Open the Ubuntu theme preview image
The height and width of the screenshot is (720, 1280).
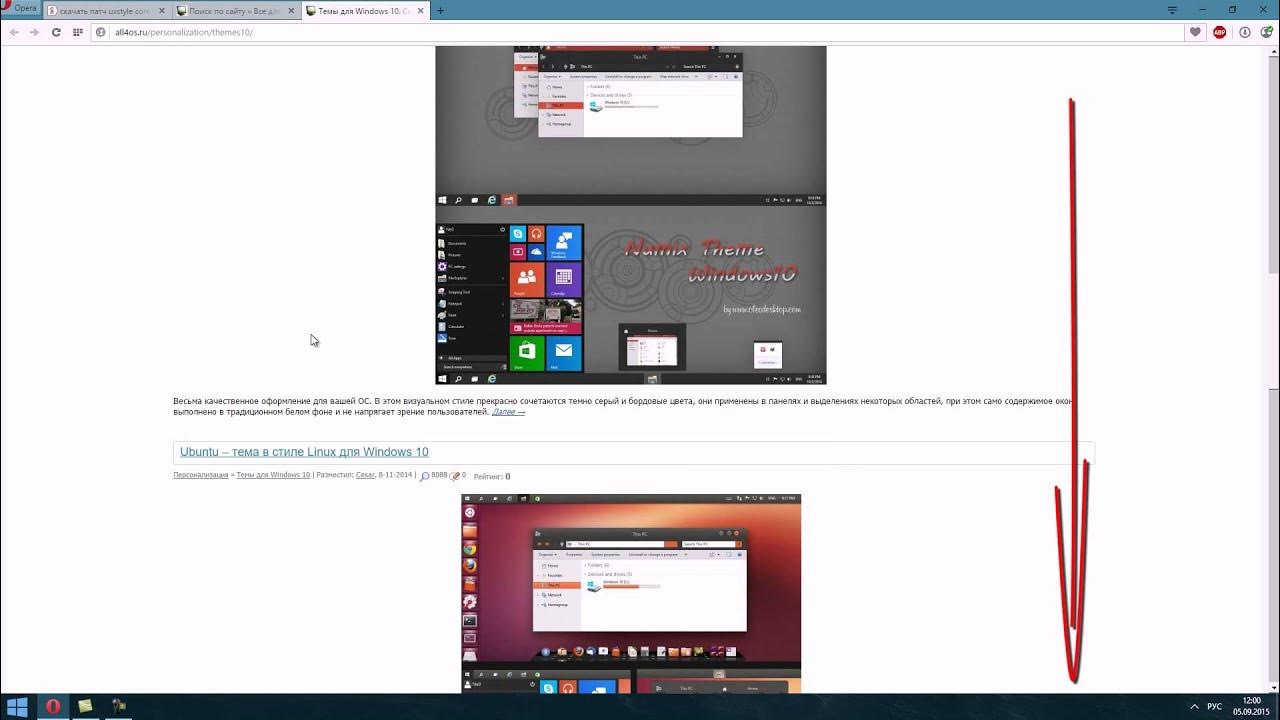[x=631, y=593]
